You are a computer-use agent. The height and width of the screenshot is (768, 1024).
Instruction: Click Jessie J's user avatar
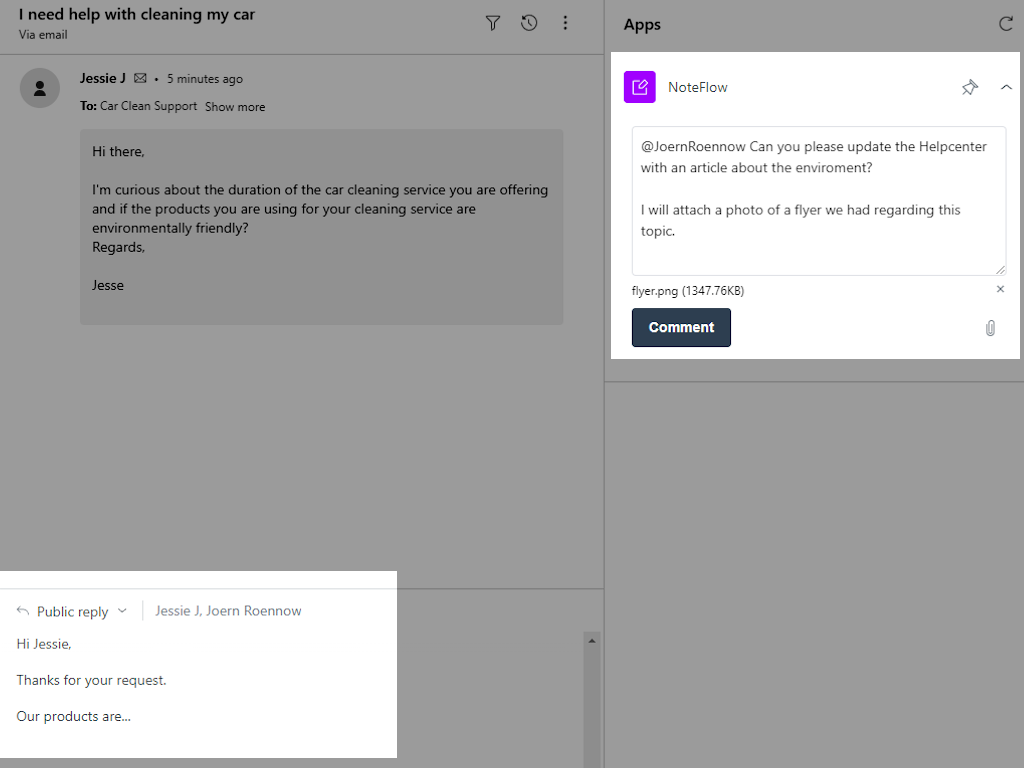pos(40,88)
